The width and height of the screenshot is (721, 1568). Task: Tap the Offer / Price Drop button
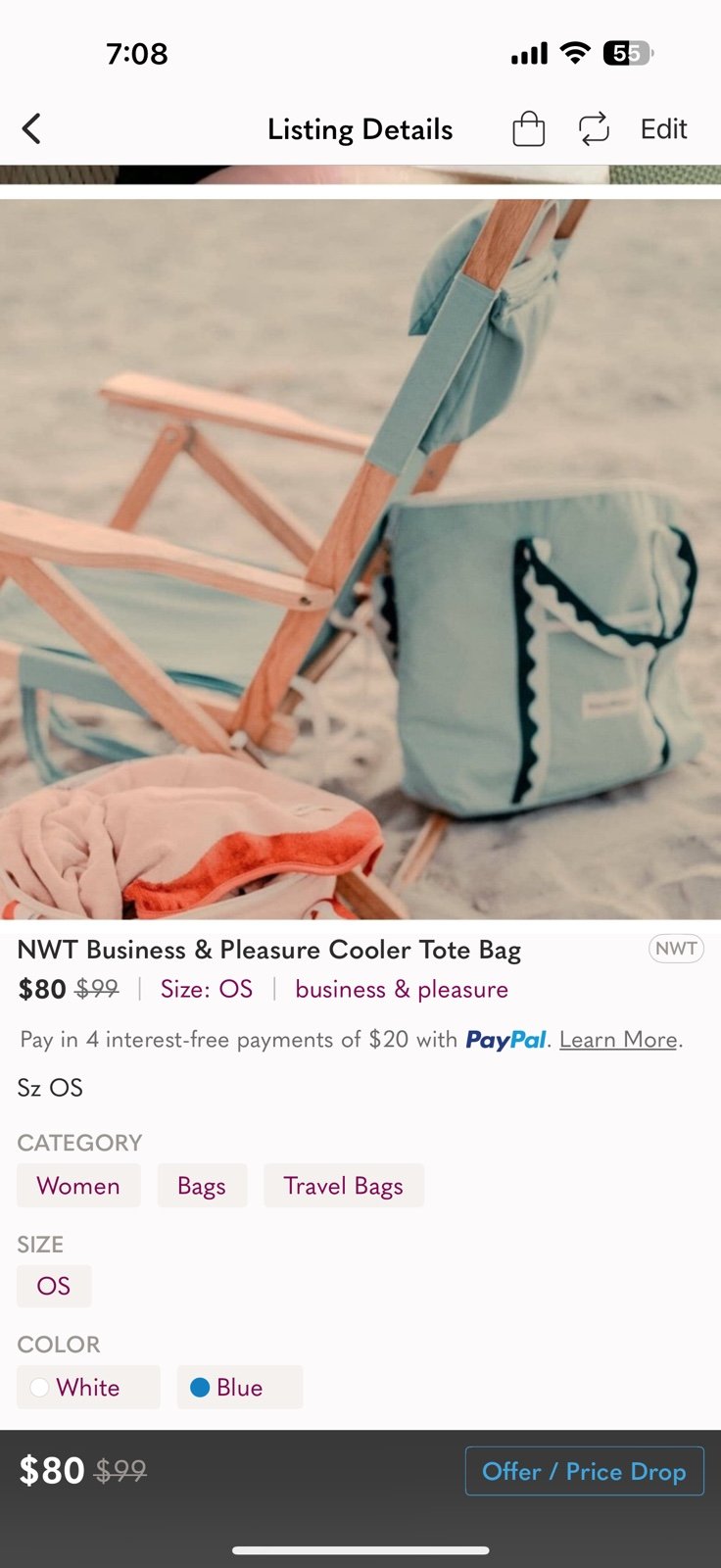[x=584, y=1471]
